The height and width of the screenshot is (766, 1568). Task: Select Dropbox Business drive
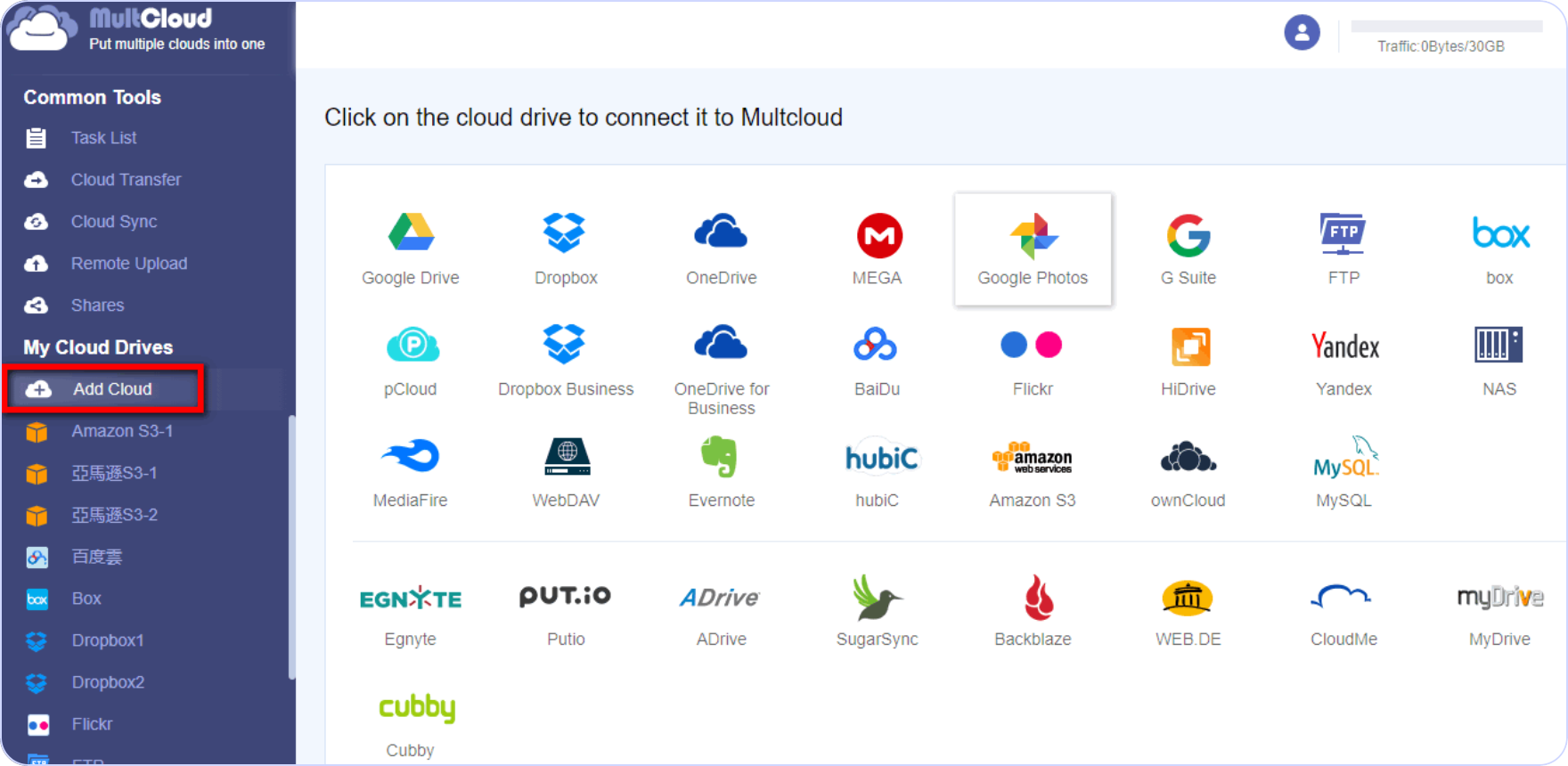click(x=566, y=361)
